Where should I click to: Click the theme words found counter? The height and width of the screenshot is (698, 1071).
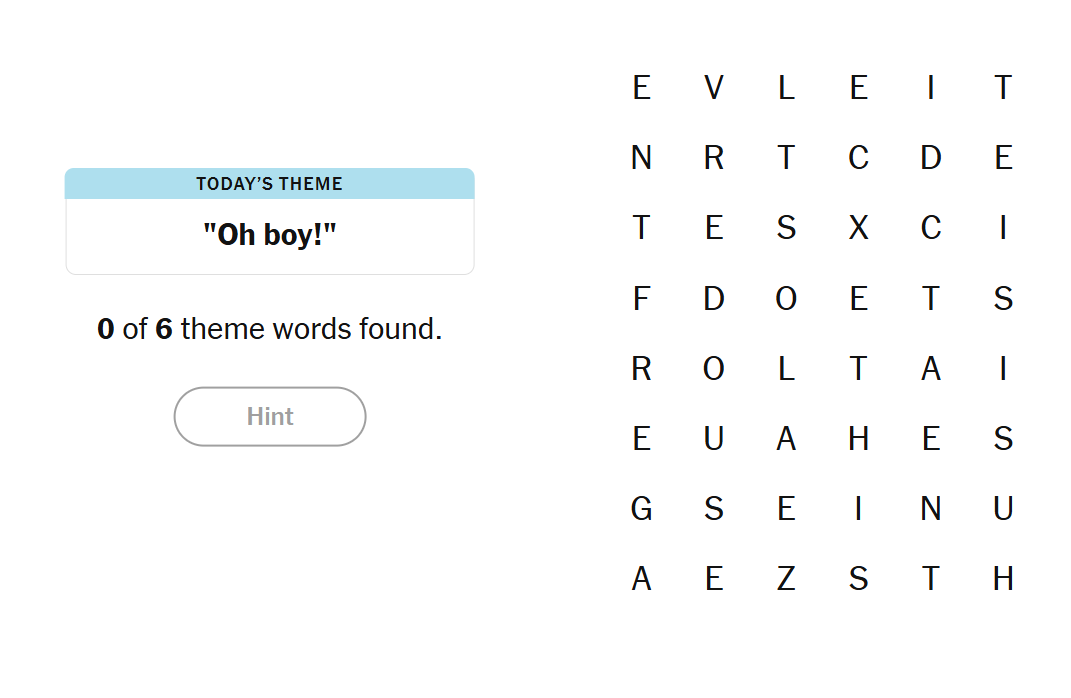tap(270, 329)
